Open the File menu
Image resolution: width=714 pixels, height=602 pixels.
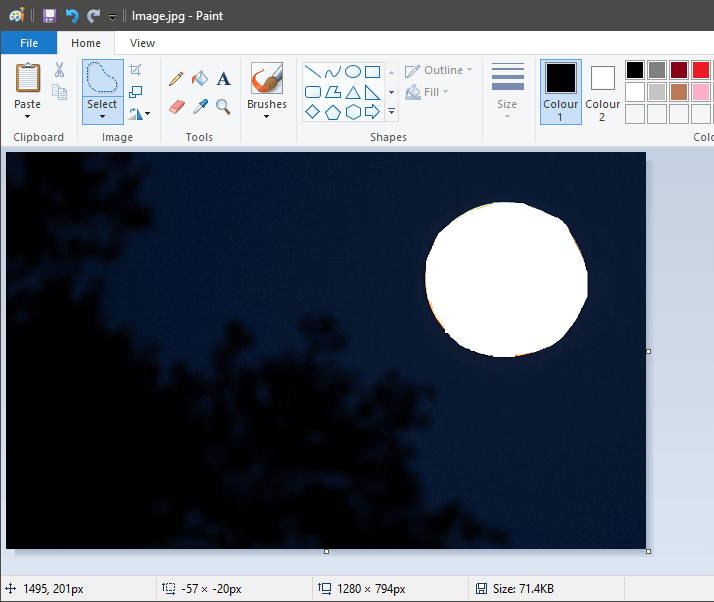[29, 43]
